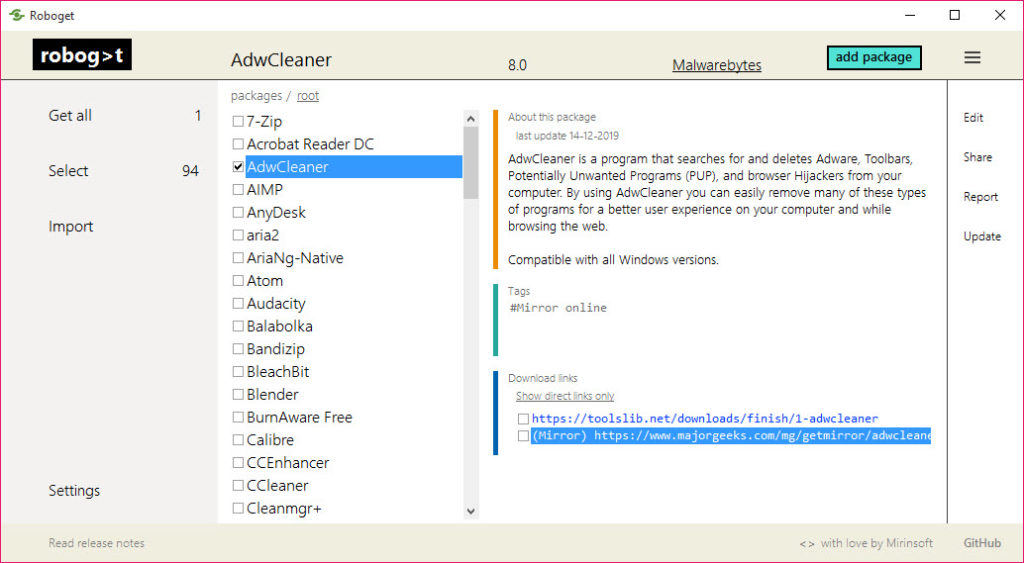1024x563 pixels.
Task: Tick the toolslib.net download link checkbox
Action: click(x=523, y=419)
